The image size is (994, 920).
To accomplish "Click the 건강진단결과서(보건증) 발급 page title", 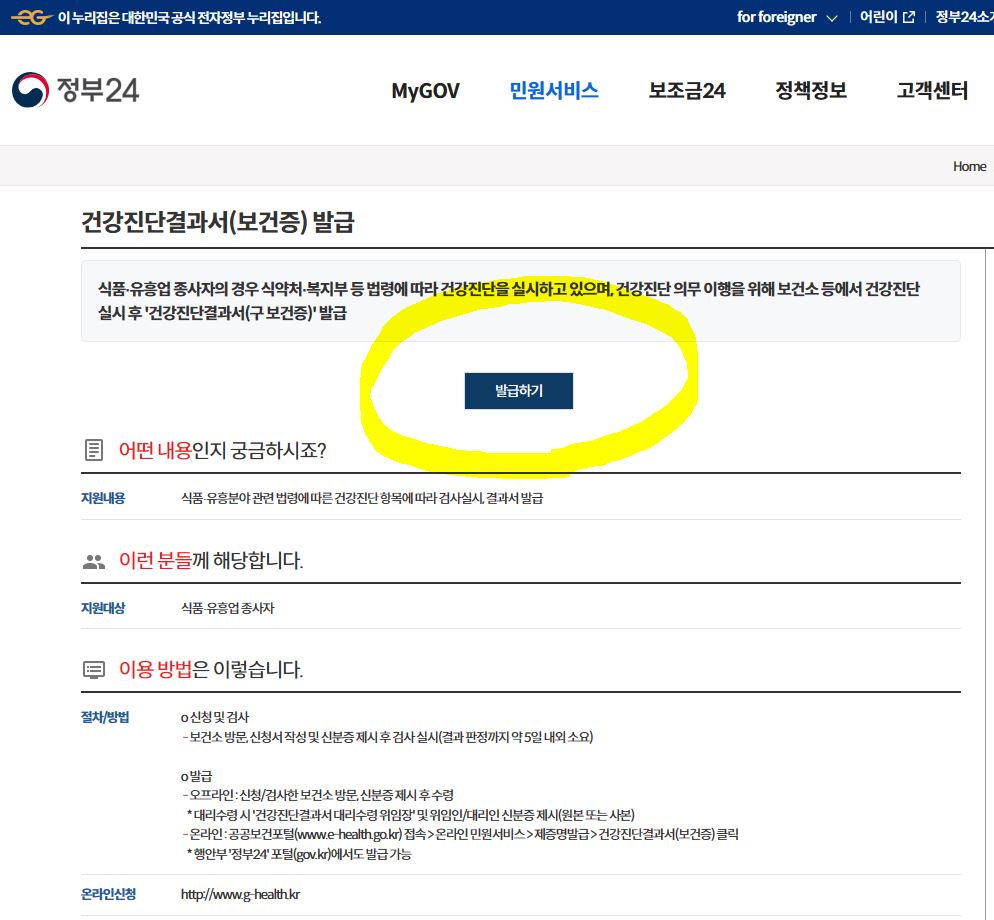I will tap(217, 221).
